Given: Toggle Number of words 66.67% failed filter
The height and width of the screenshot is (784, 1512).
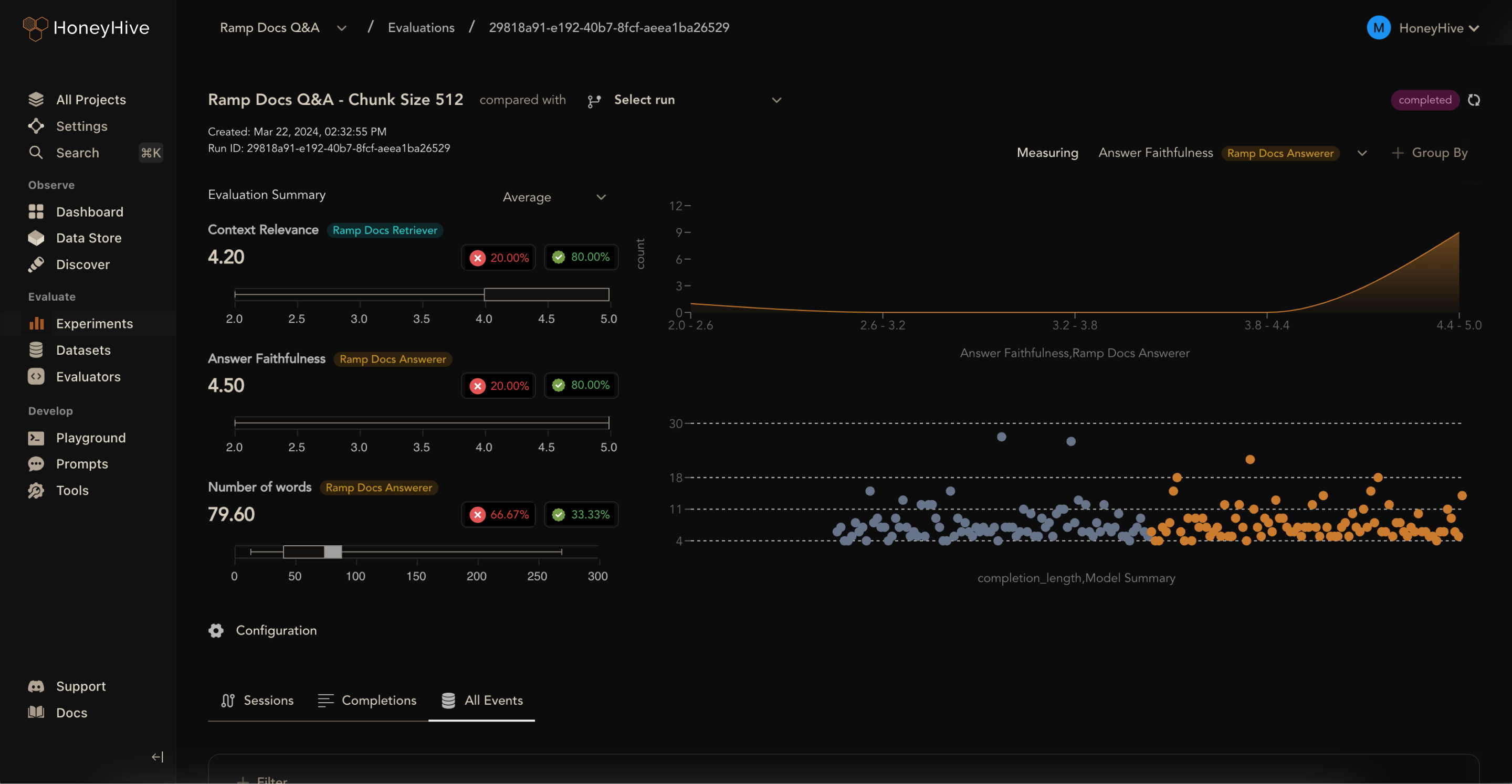Looking at the screenshot, I should point(498,515).
